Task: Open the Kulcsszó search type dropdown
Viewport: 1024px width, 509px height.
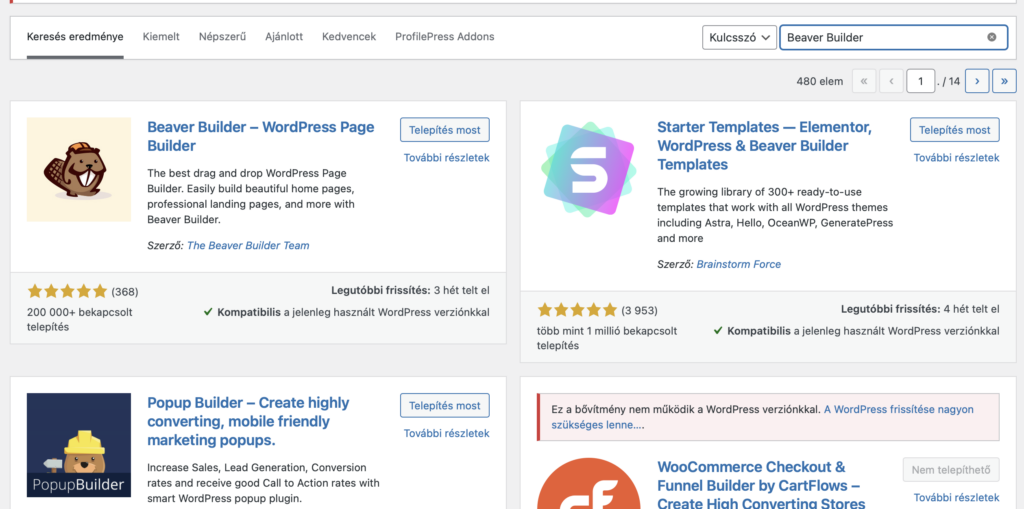Action: coord(739,37)
